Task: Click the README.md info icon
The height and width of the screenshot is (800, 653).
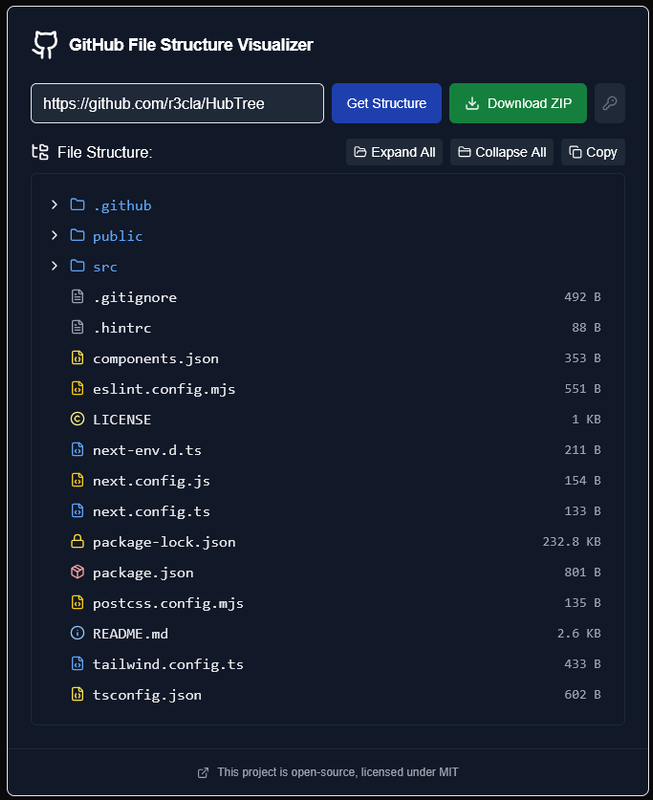Action: [77, 633]
